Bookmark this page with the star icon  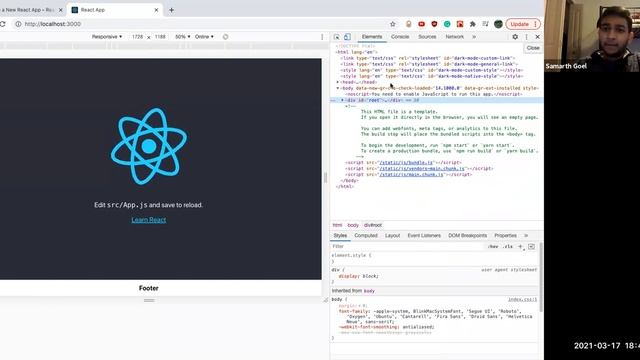click(393, 24)
